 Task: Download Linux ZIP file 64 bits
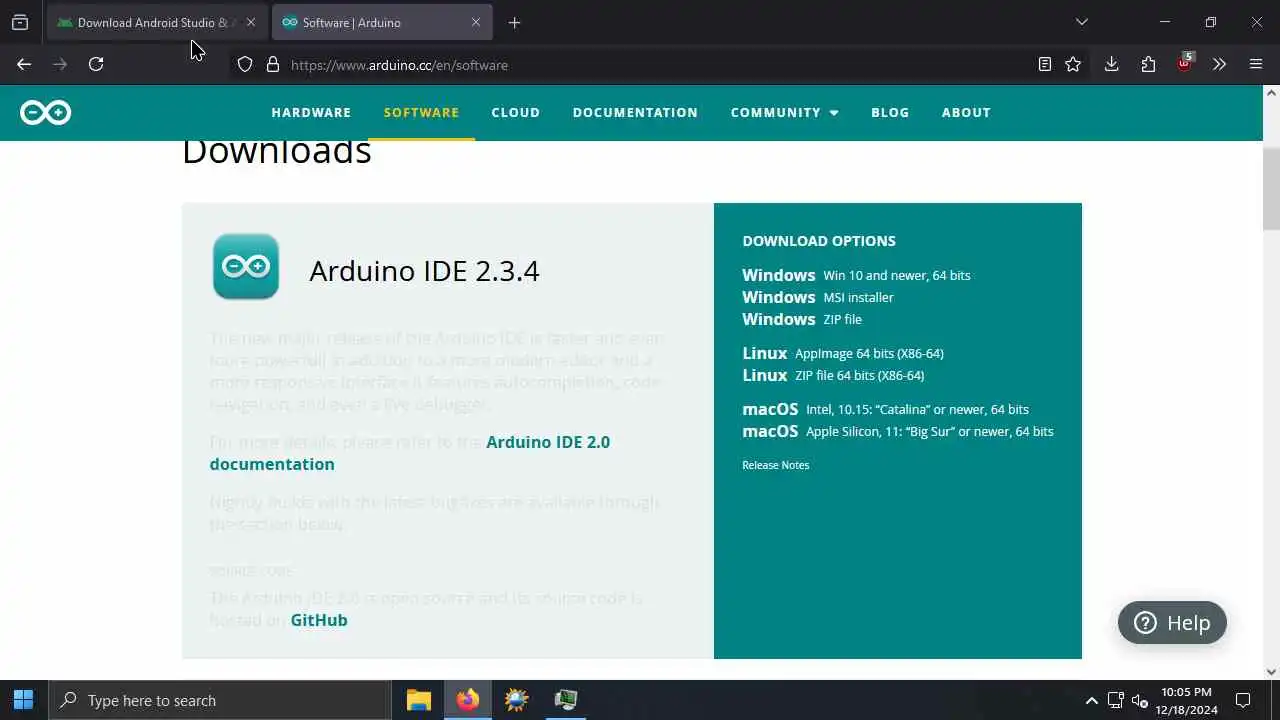(833, 375)
